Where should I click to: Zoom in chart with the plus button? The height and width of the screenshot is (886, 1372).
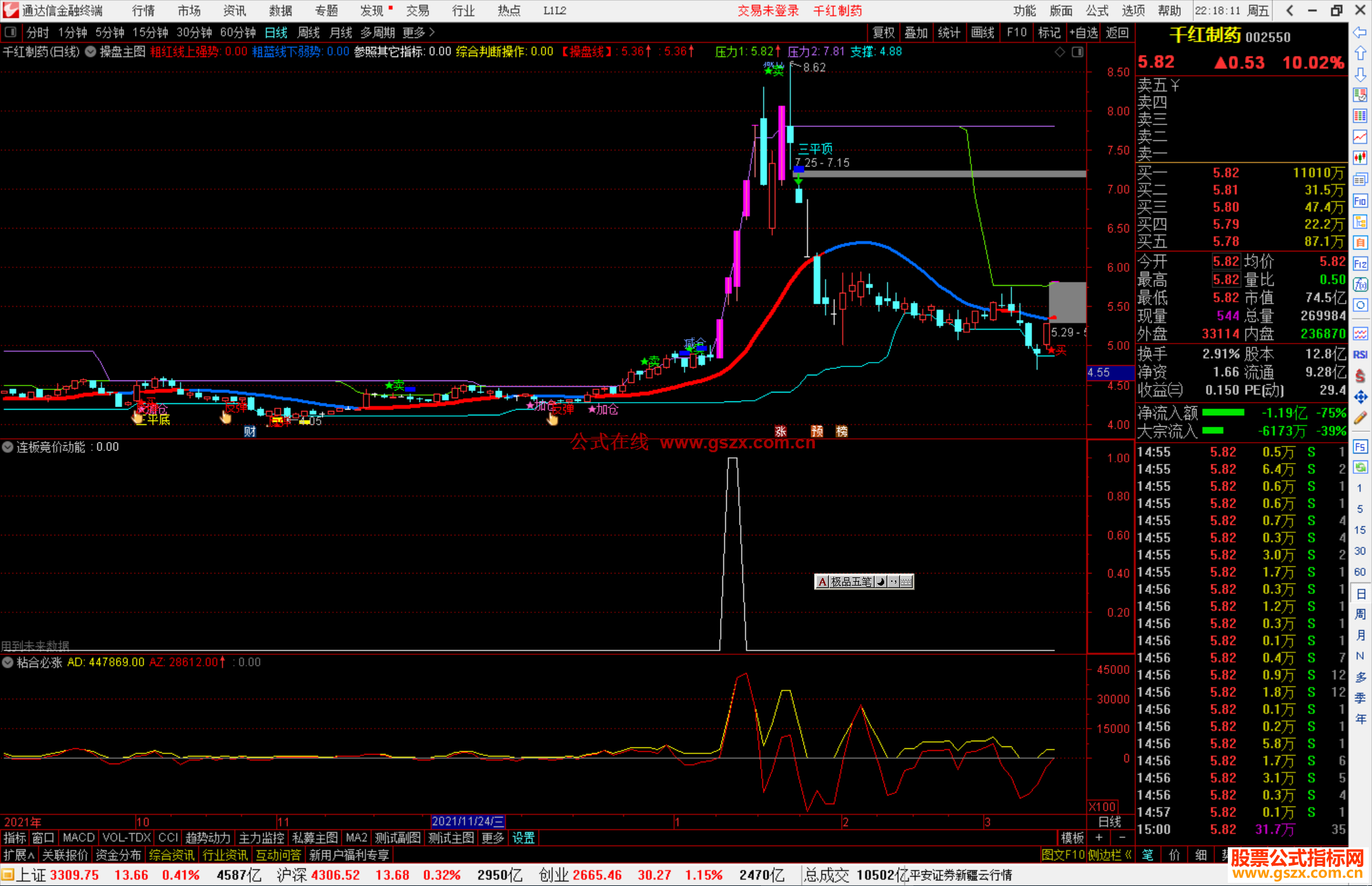1099,838
